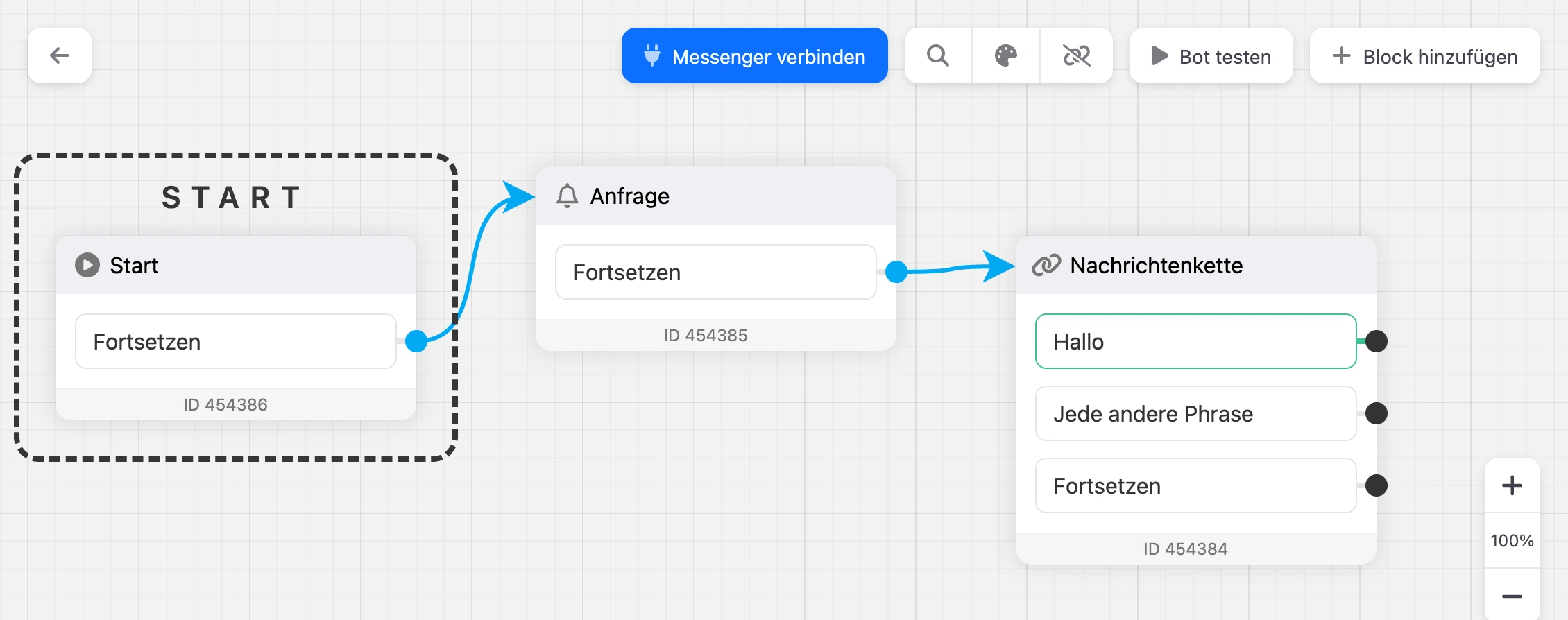Viewport: 1568px width, 620px height.
Task: Select the Anfrage block title
Action: (629, 196)
